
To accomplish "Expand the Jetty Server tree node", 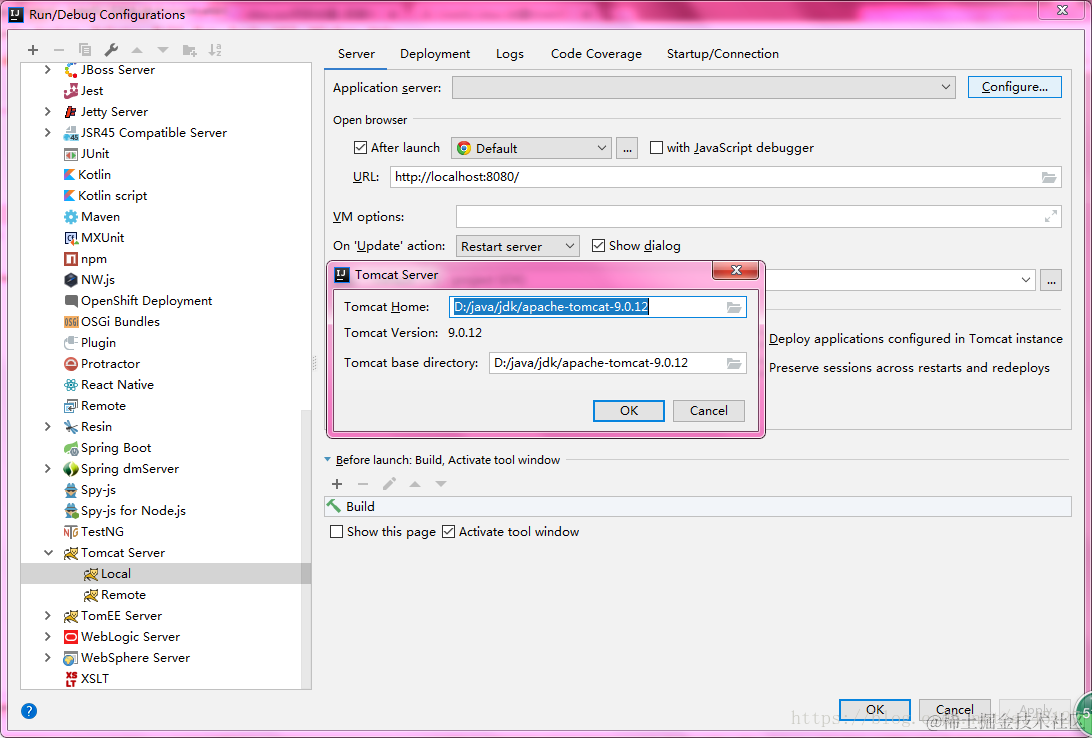I will [47, 111].
